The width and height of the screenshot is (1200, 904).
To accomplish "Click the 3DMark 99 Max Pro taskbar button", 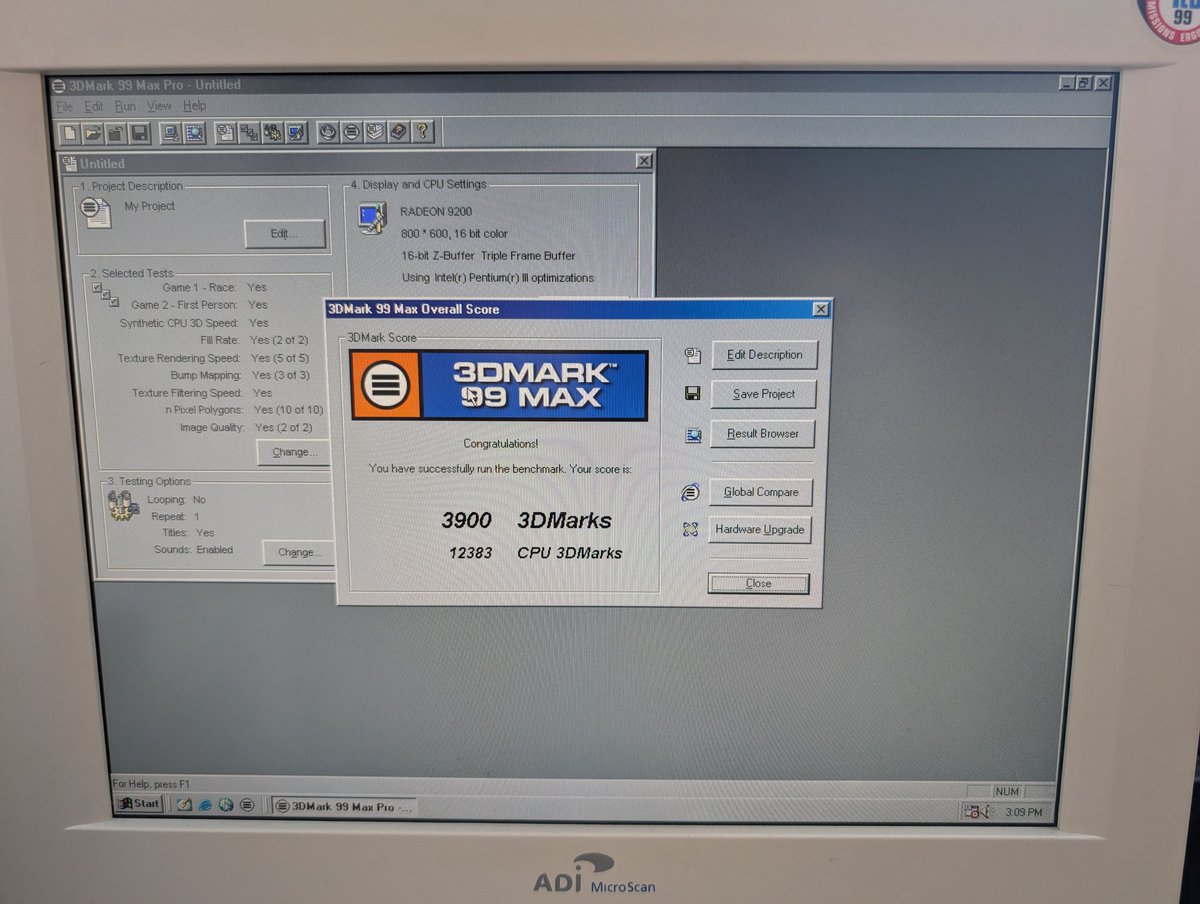I will [343, 806].
